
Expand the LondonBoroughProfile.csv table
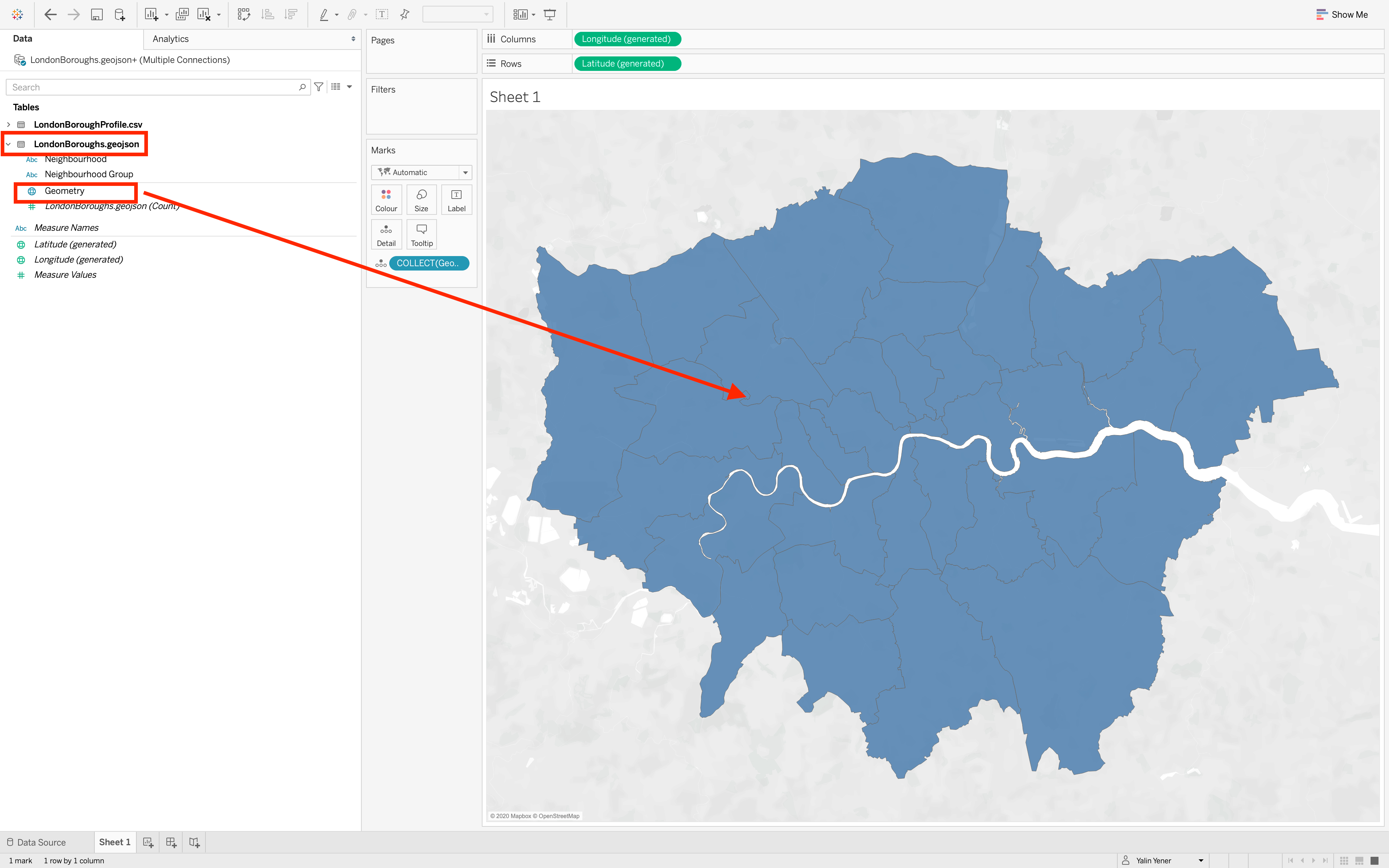pyautogui.click(x=9, y=124)
